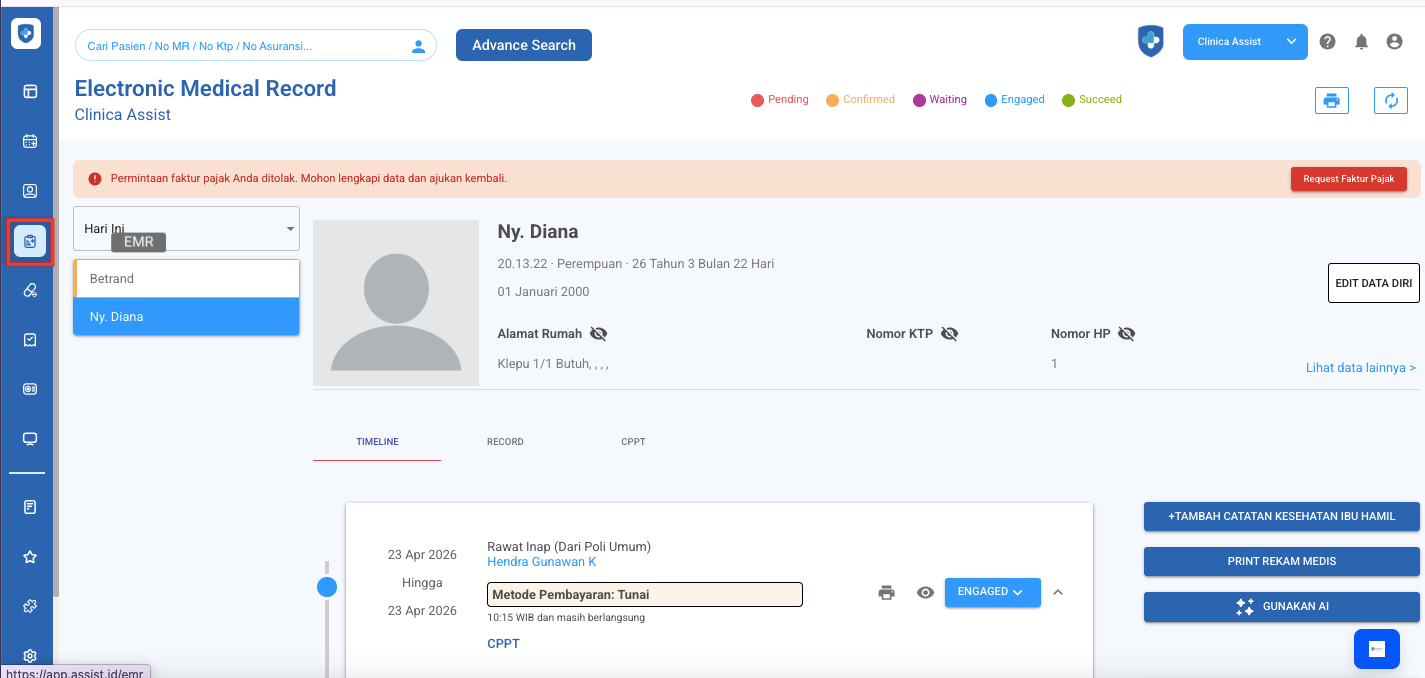Click the timeline marker dot
Viewport: 1425px width, 678px height.
(x=327, y=587)
